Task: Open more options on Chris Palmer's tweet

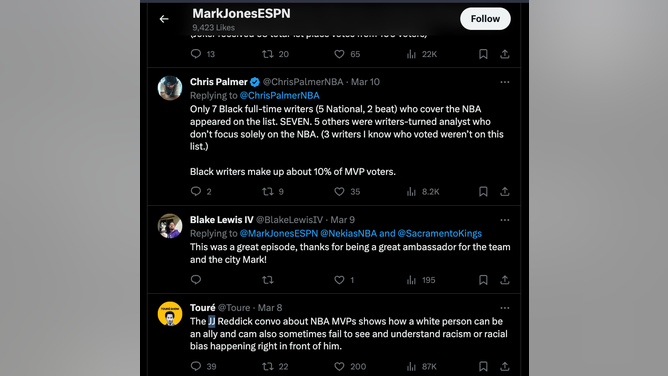Action: click(505, 82)
